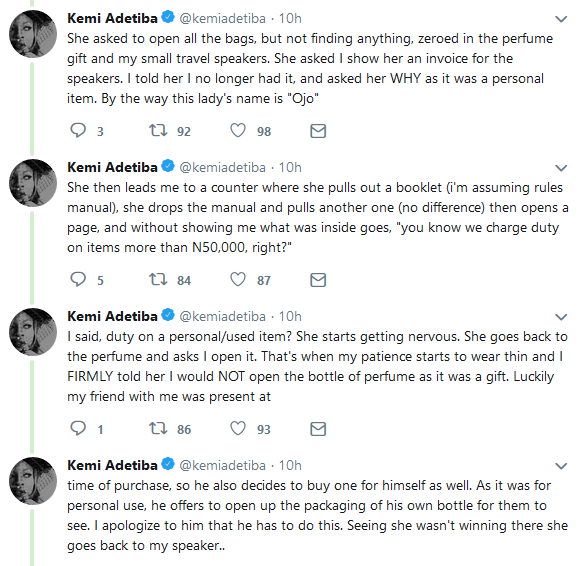This screenshot has width=584, height=566.
Task: Reply to the tweet with 1 reply
Action: 78,429
